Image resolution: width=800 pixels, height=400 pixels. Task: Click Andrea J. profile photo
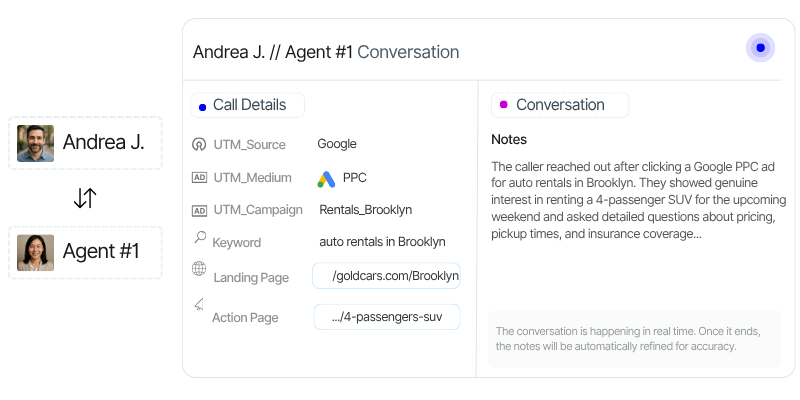pos(35,143)
